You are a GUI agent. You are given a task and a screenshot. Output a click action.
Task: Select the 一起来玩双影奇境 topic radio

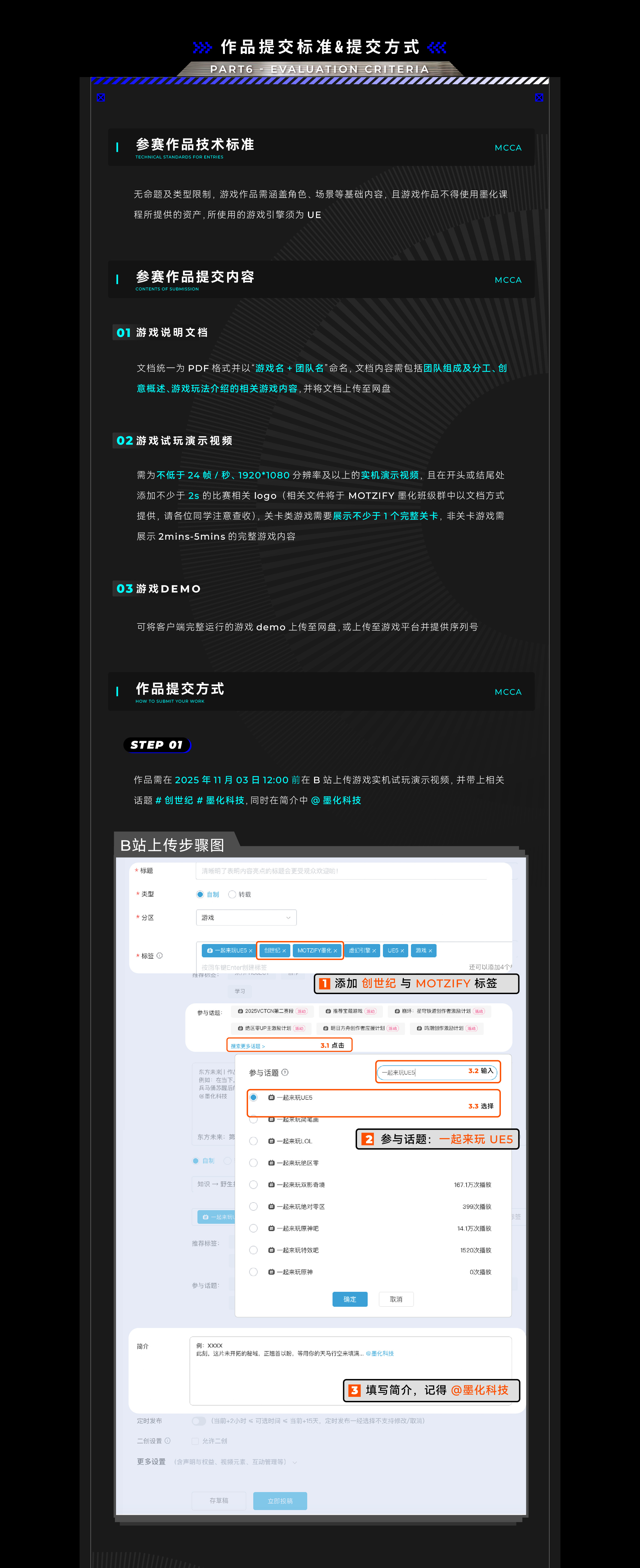click(253, 1185)
